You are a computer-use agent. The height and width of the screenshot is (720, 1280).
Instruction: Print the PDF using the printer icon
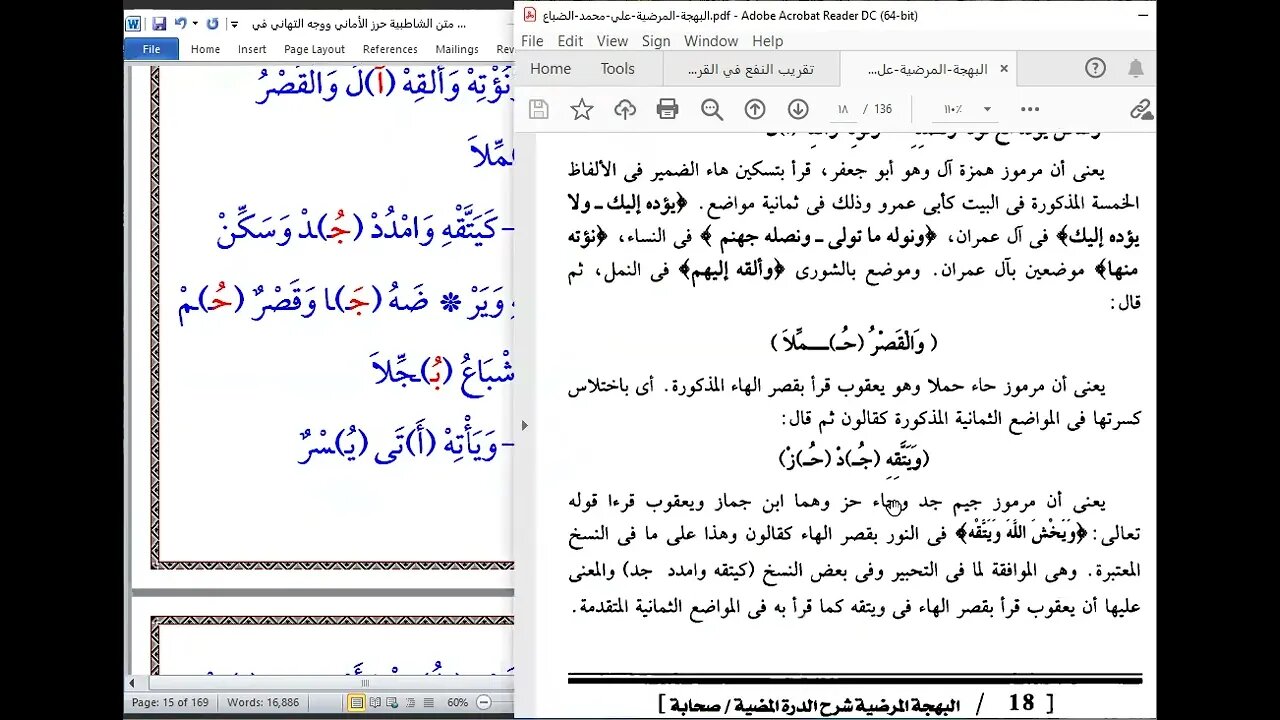coord(668,109)
